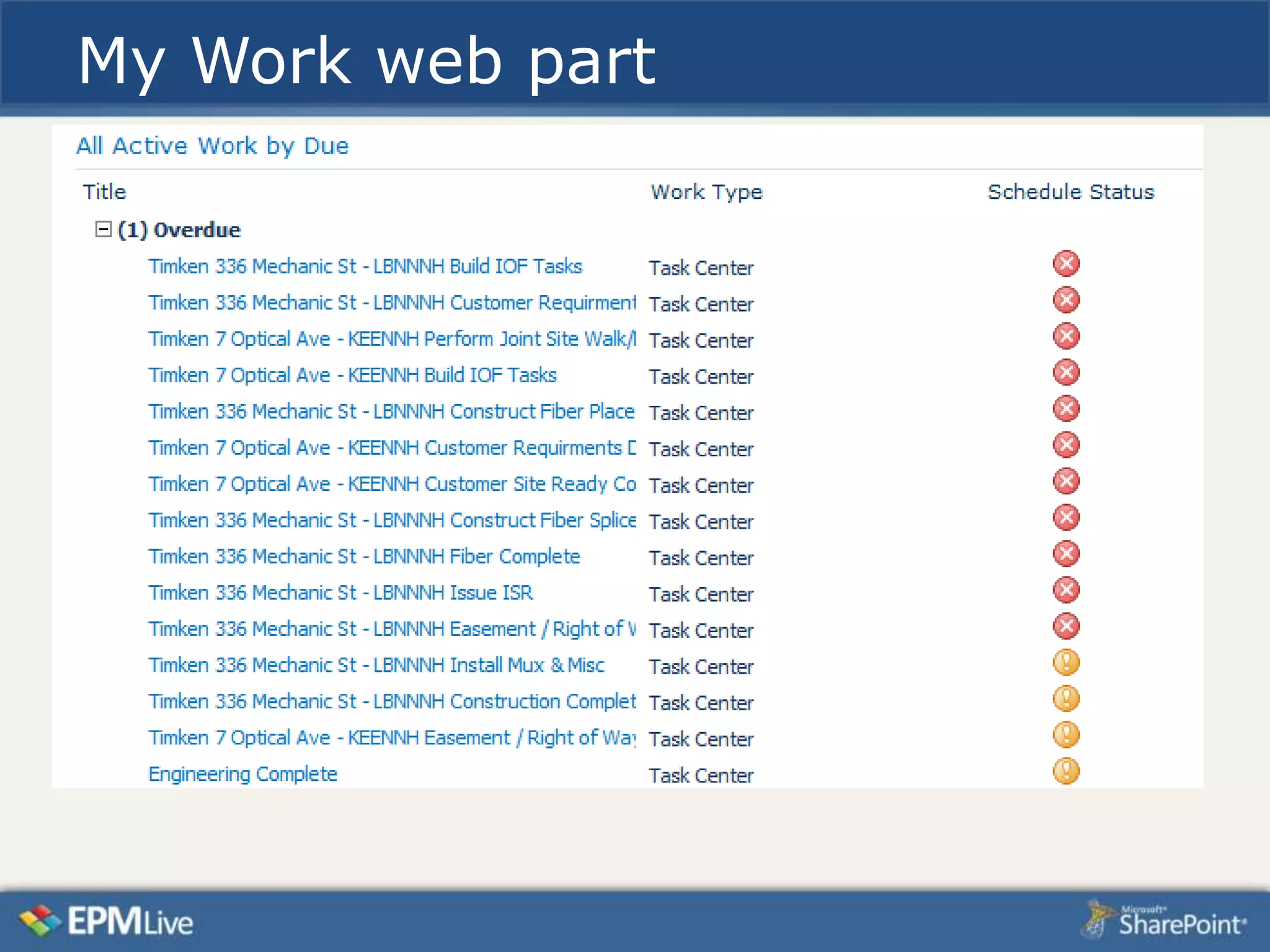Open LBNNNH Construct Fiber Place link

point(391,412)
